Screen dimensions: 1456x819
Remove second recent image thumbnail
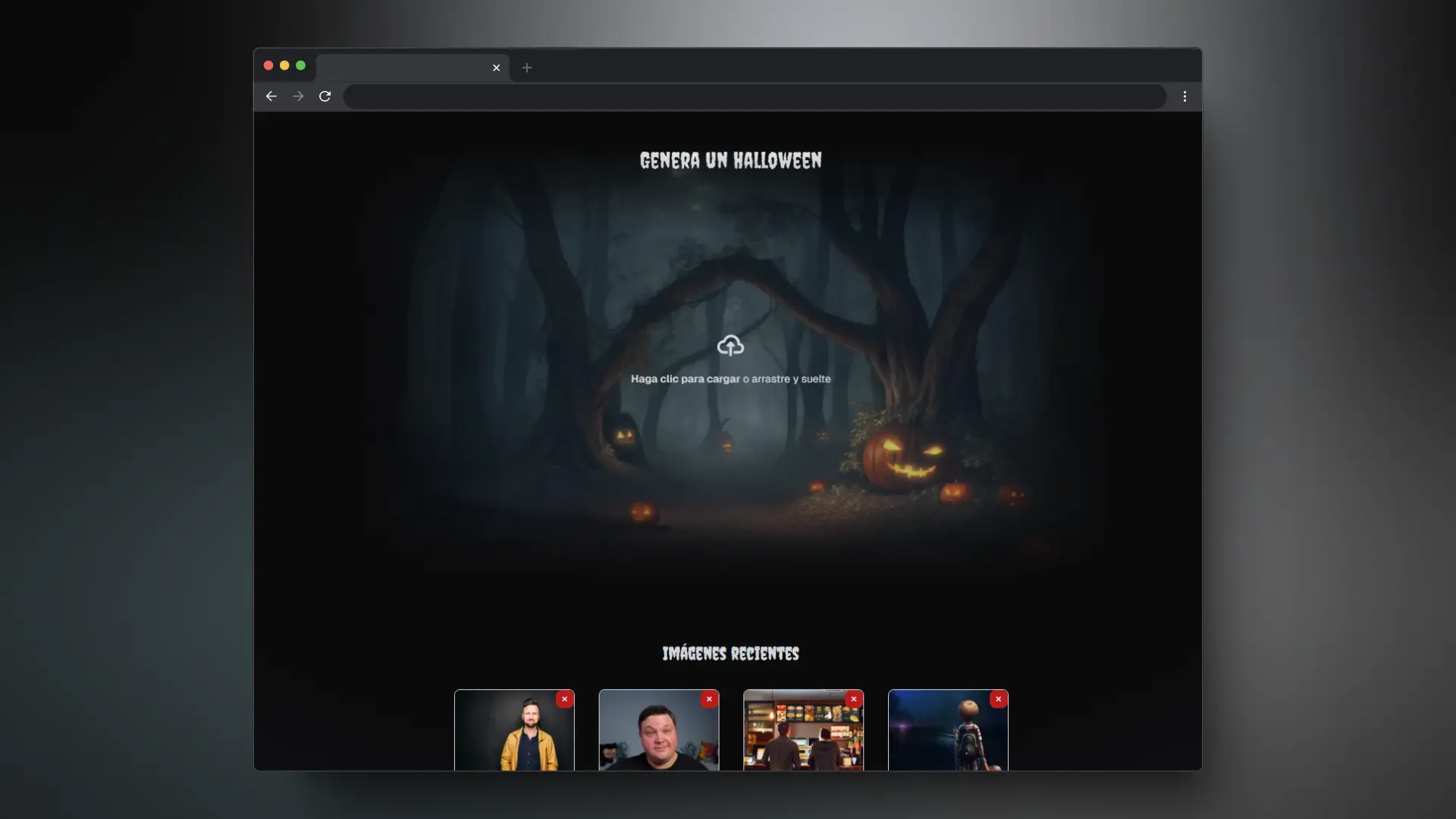[709, 698]
